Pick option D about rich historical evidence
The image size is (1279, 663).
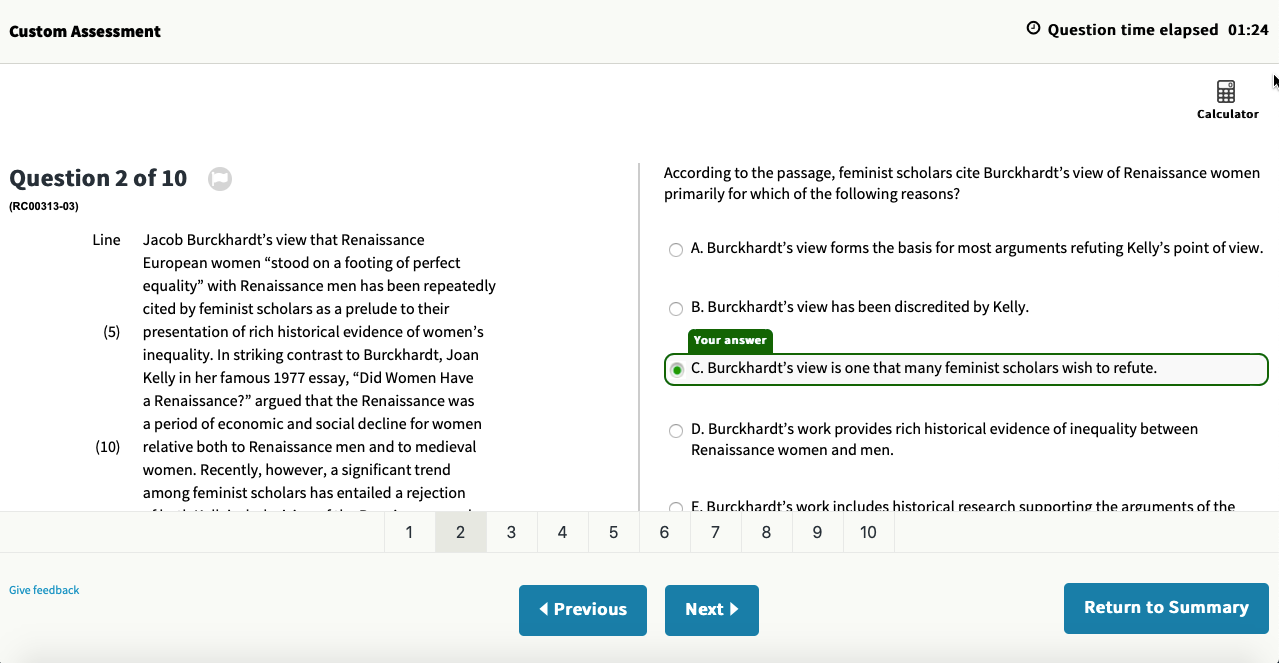click(x=677, y=431)
